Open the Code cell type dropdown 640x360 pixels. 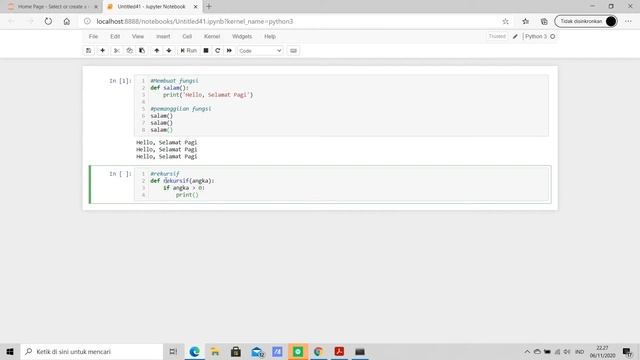click(x=260, y=51)
